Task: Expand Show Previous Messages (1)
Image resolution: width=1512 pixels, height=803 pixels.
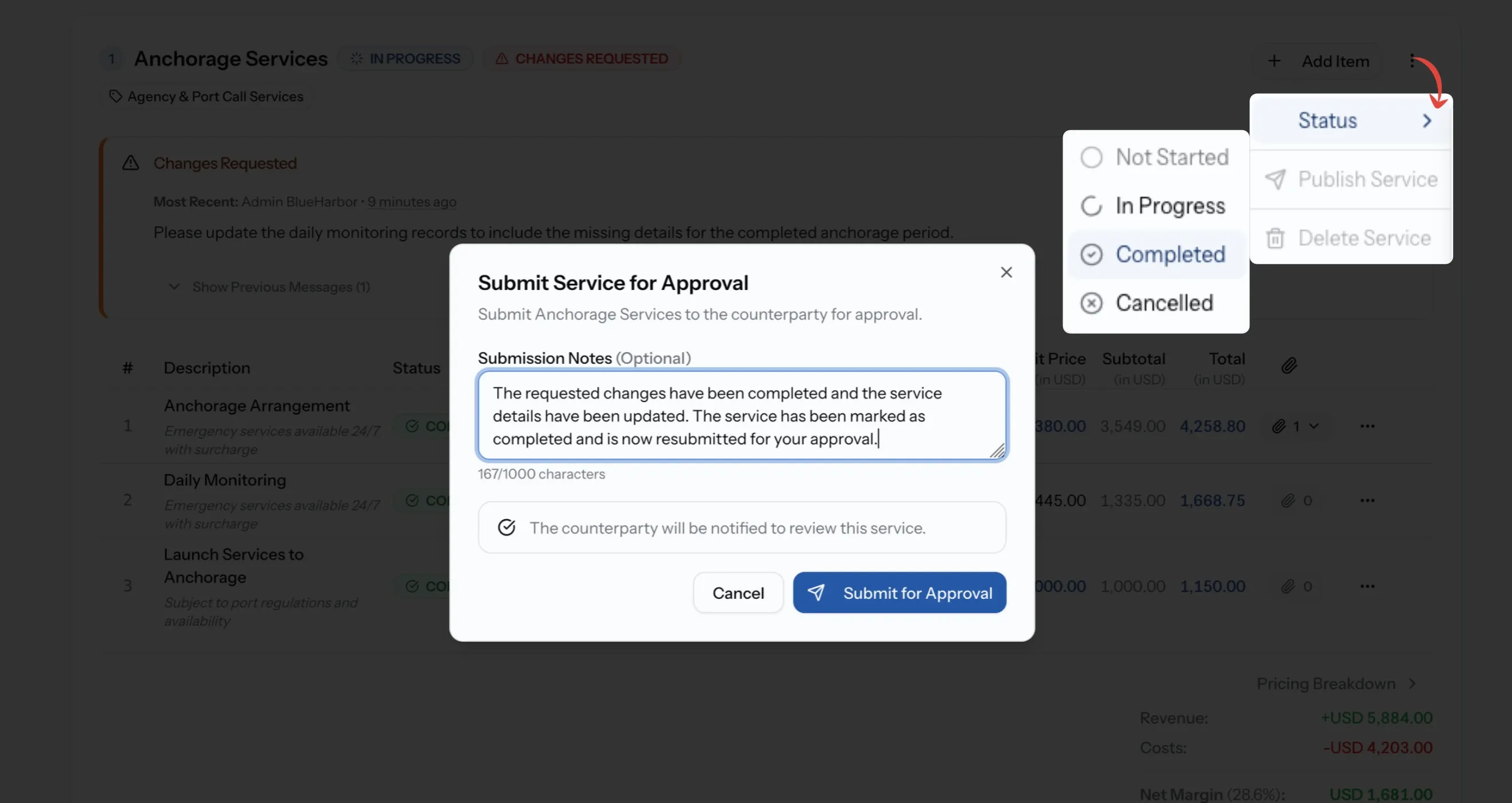Action: click(270, 287)
